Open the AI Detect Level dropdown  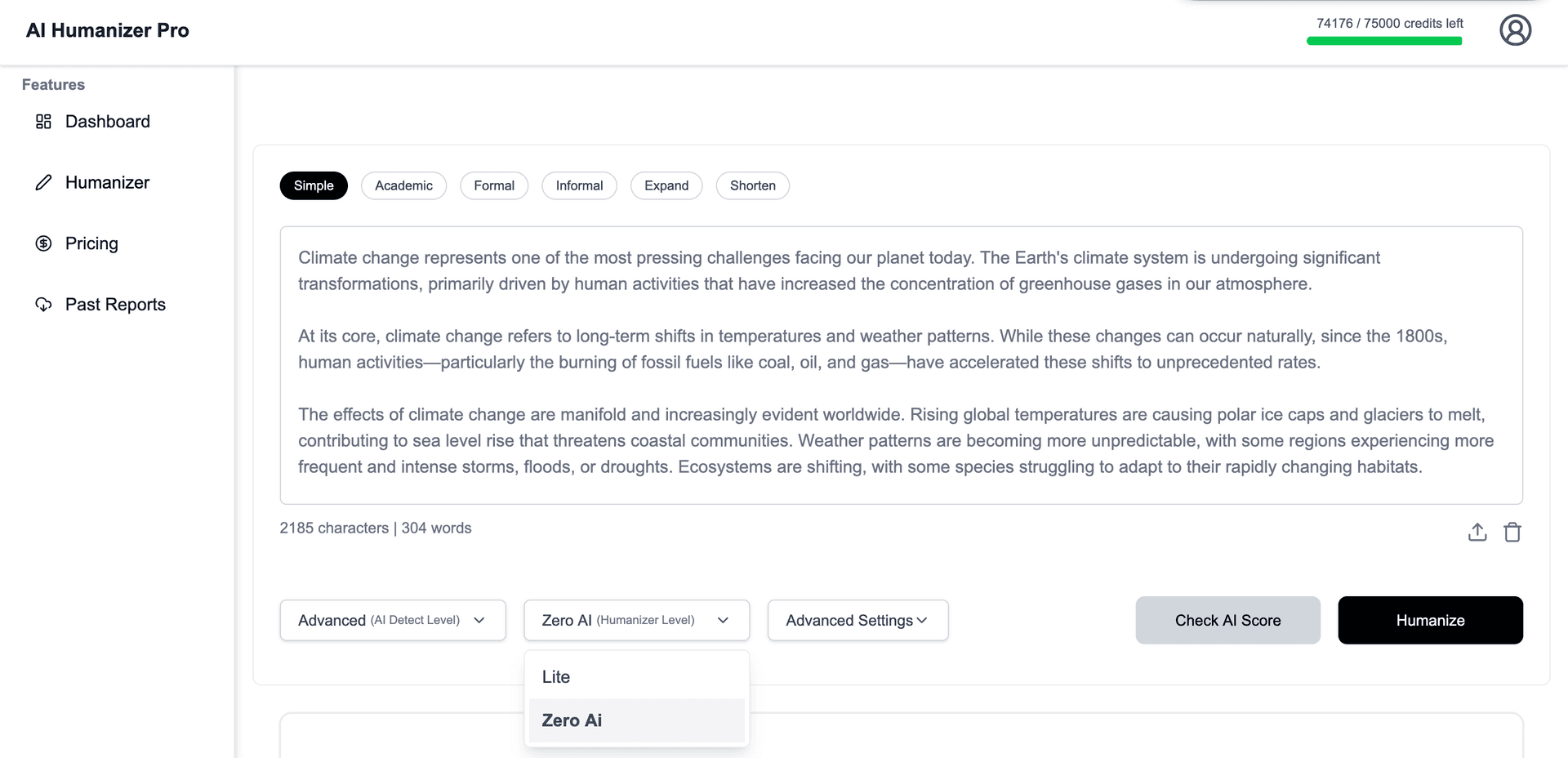[392, 621]
